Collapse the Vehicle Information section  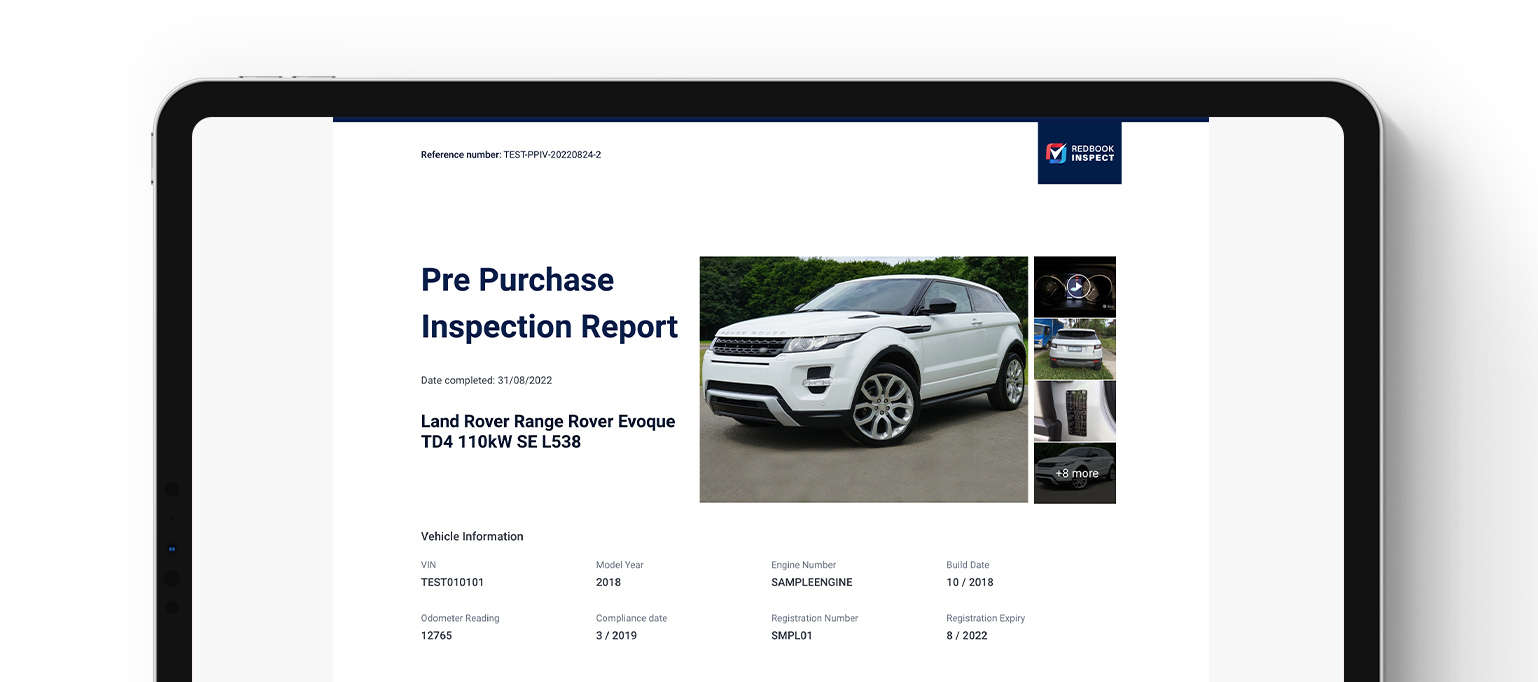[x=472, y=536]
